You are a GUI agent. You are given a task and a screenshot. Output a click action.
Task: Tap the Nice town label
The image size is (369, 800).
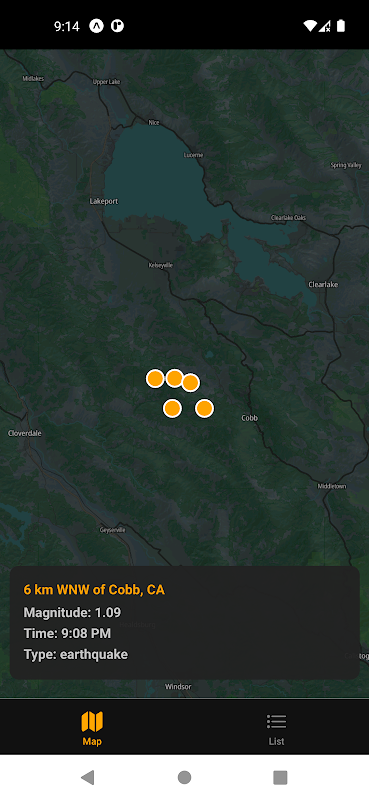coord(154,122)
